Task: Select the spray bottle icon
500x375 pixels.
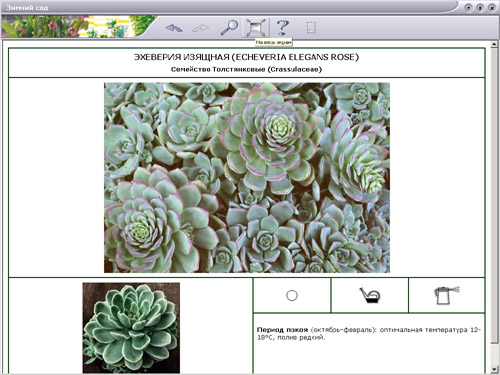Action: pos(447,295)
